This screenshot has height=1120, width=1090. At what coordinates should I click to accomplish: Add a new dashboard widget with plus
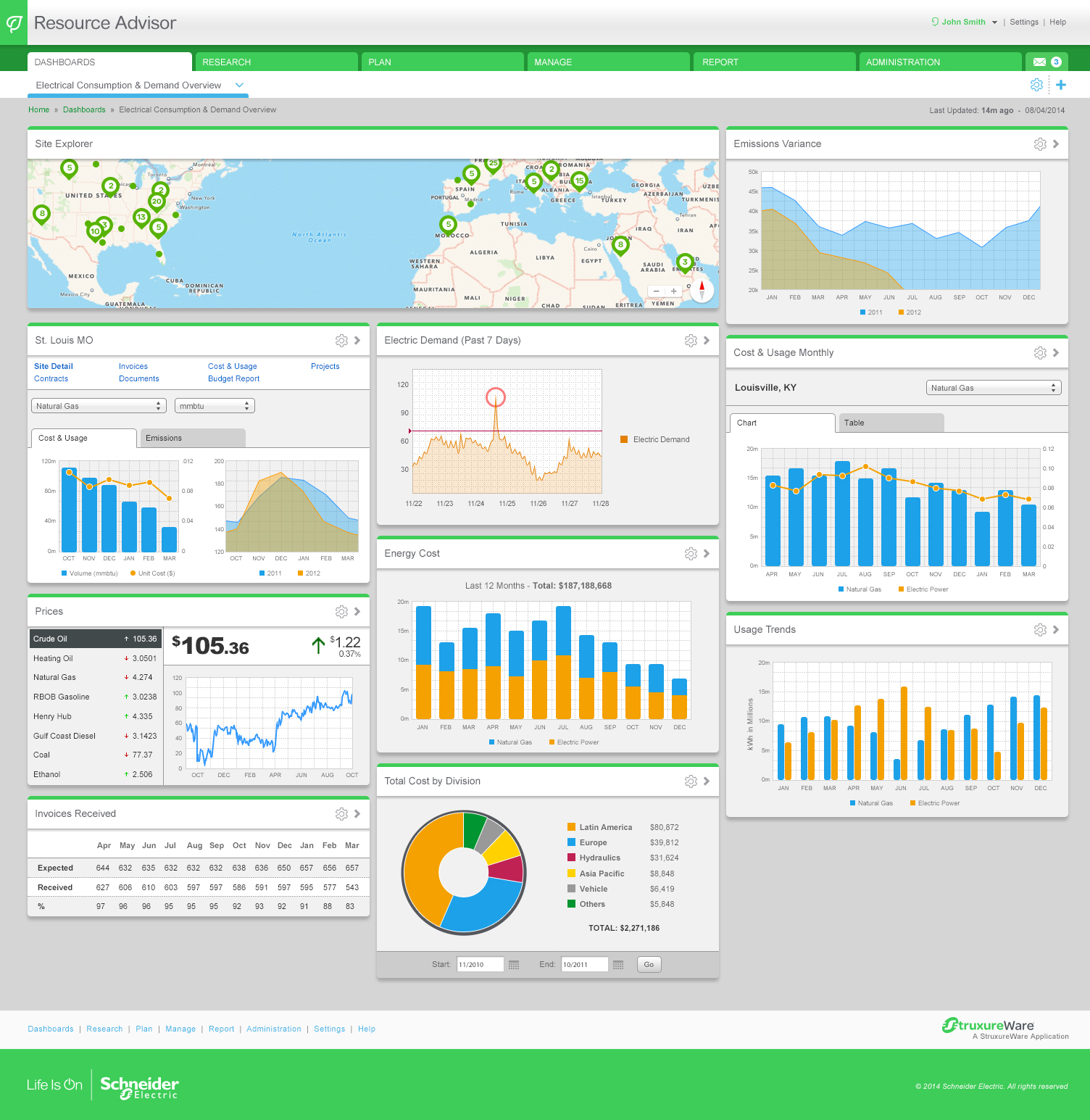click(1061, 85)
